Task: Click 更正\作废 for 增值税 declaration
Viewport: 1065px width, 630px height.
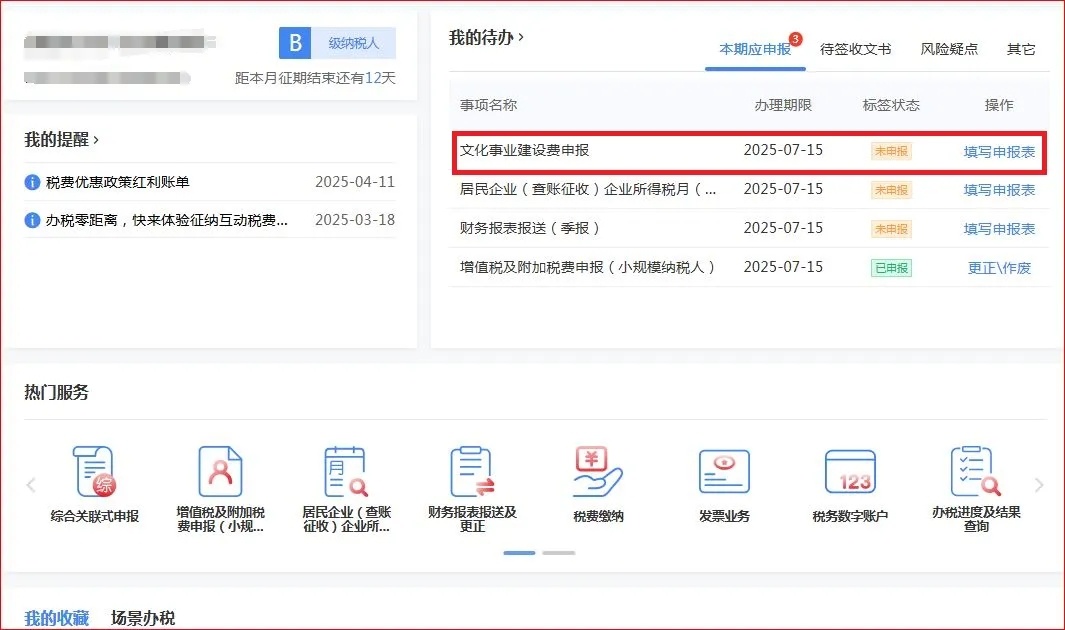Action: (x=999, y=268)
